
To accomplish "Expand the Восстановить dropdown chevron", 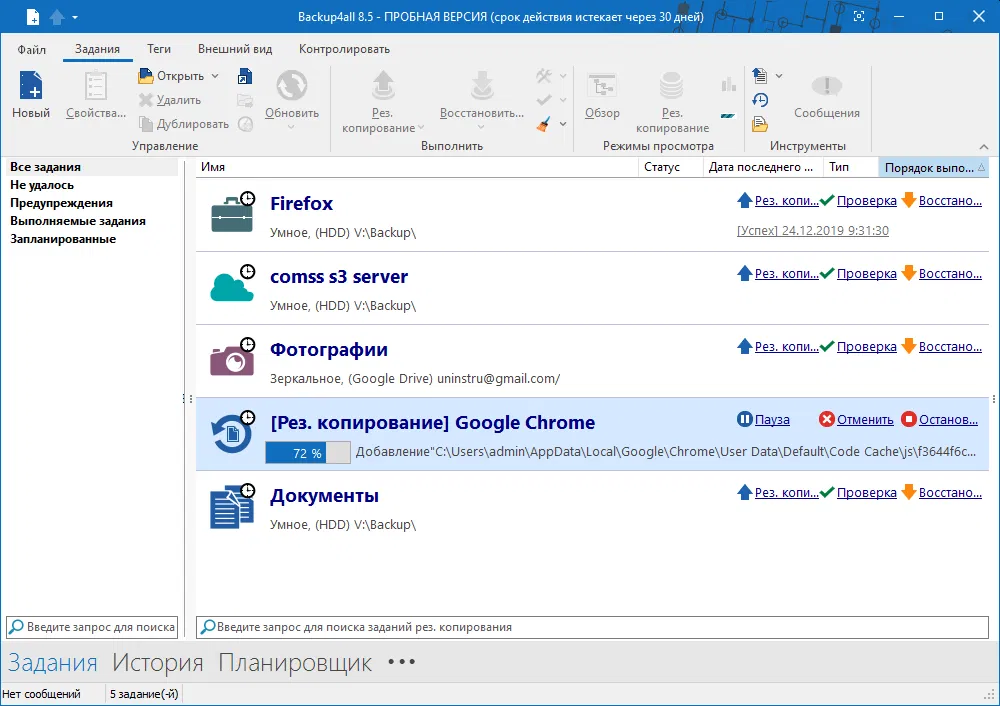I will click(482, 127).
